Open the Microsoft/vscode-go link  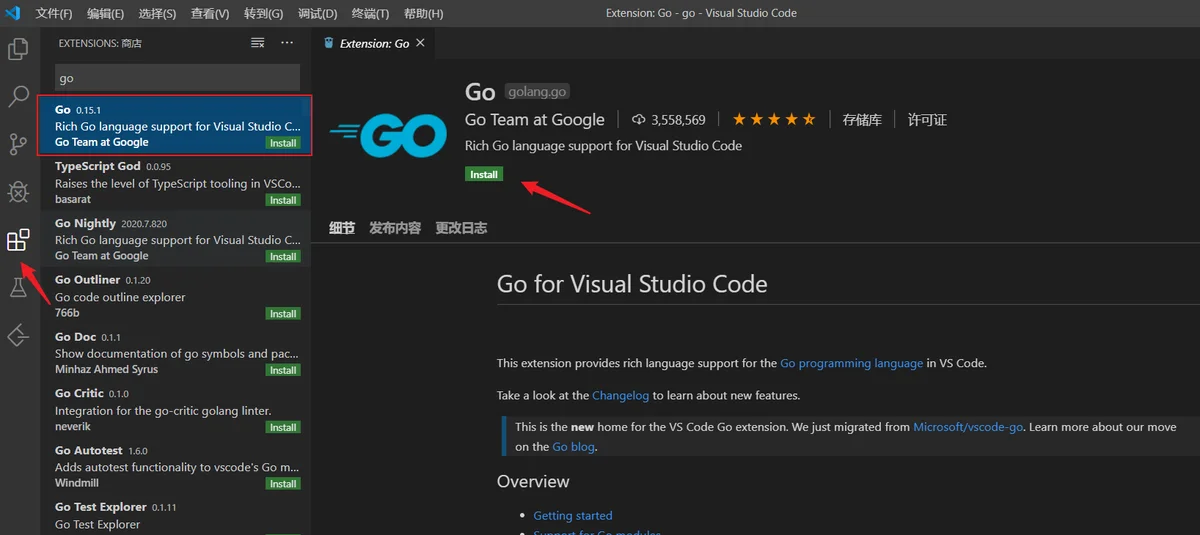coord(968,427)
